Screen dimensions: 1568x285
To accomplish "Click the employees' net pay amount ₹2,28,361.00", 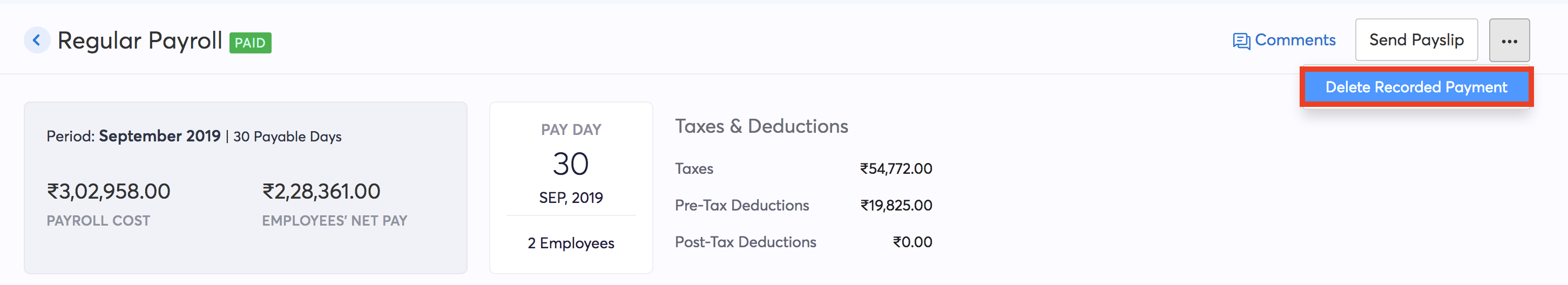I will [321, 191].
